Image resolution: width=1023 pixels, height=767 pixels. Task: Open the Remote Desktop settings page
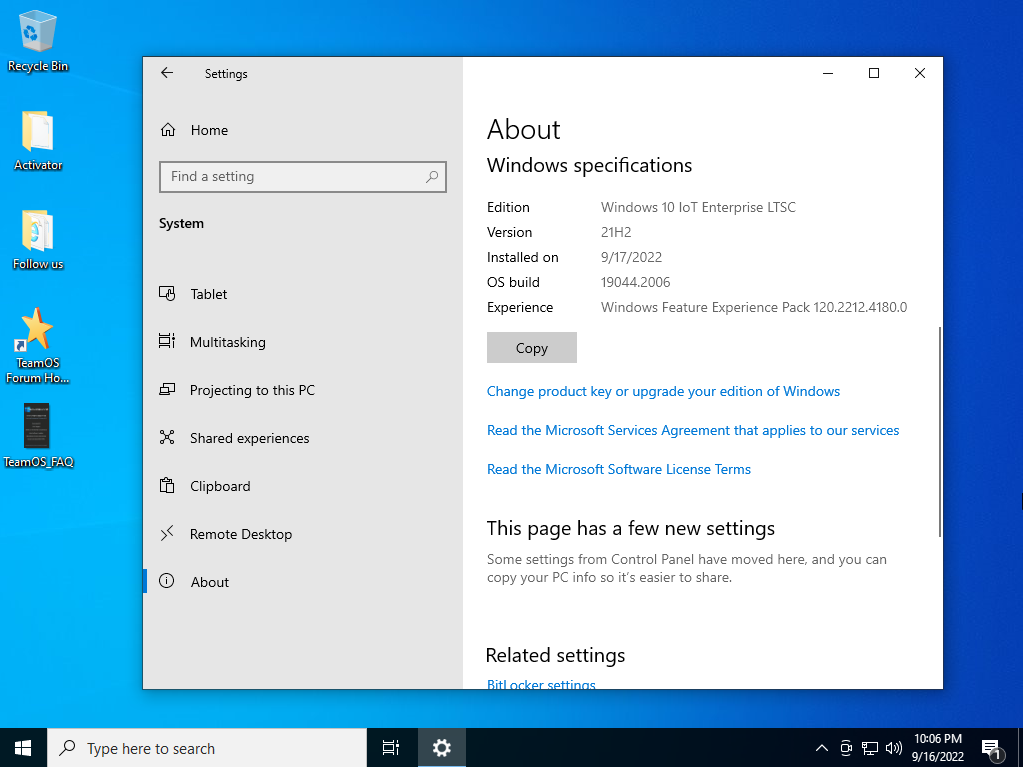[x=303, y=534]
